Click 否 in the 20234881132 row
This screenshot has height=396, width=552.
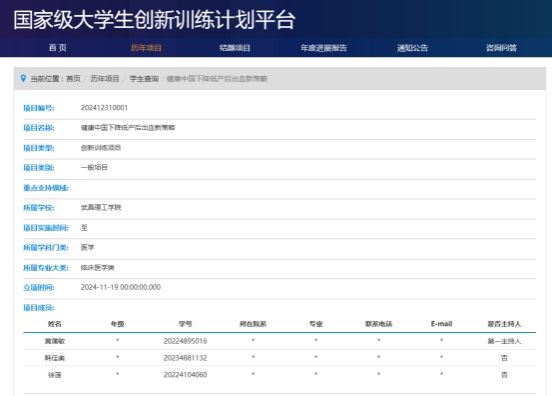click(x=504, y=358)
